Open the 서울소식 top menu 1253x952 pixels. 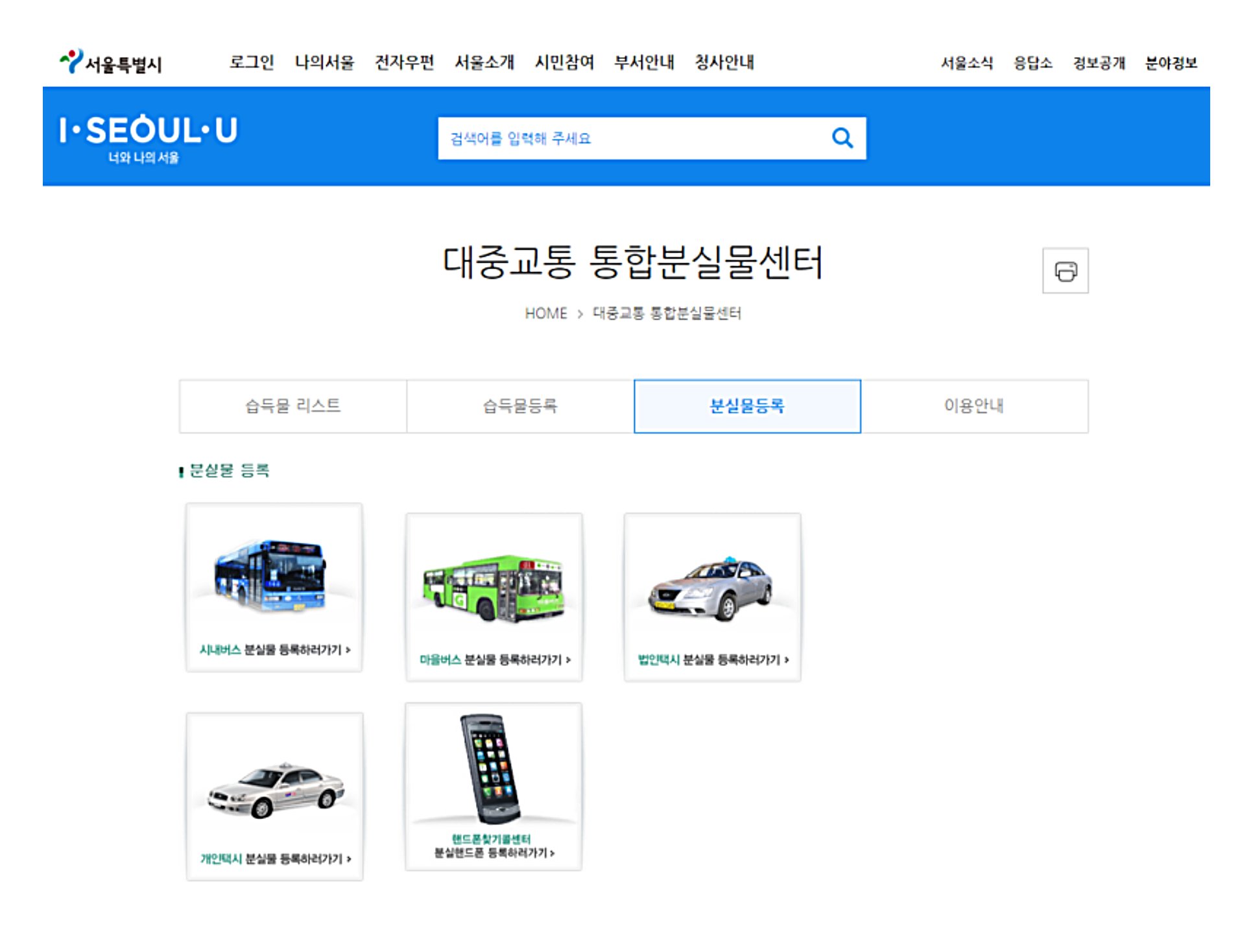(x=966, y=63)
